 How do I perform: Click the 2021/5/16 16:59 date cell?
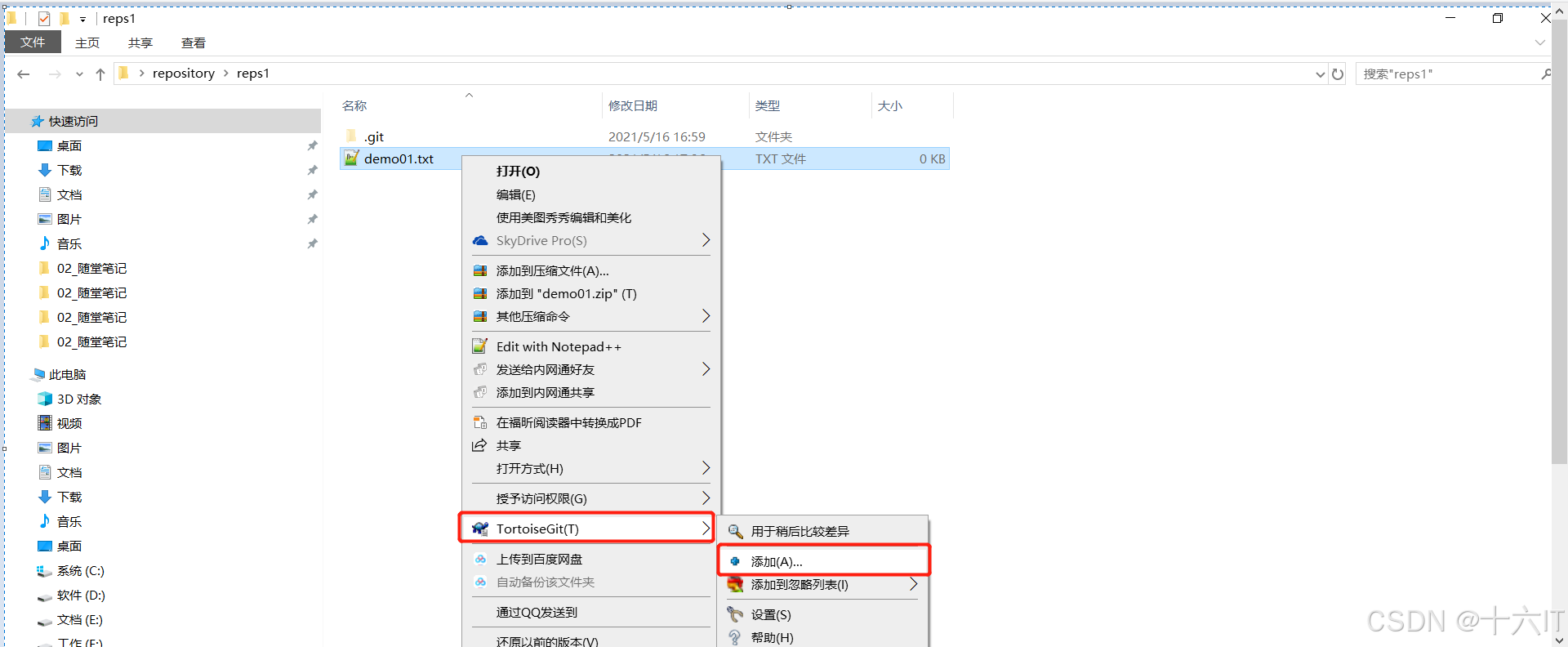tap(657, 136)
